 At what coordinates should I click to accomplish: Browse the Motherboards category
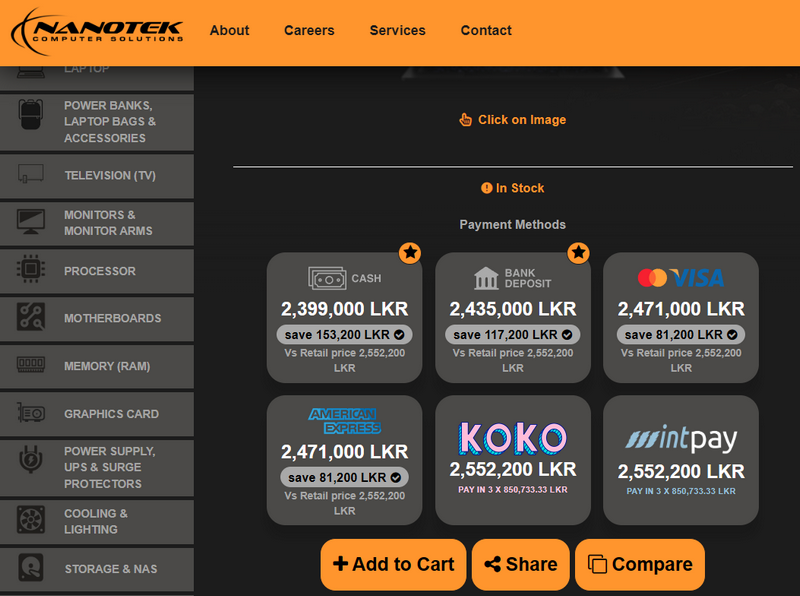[97, 318]
